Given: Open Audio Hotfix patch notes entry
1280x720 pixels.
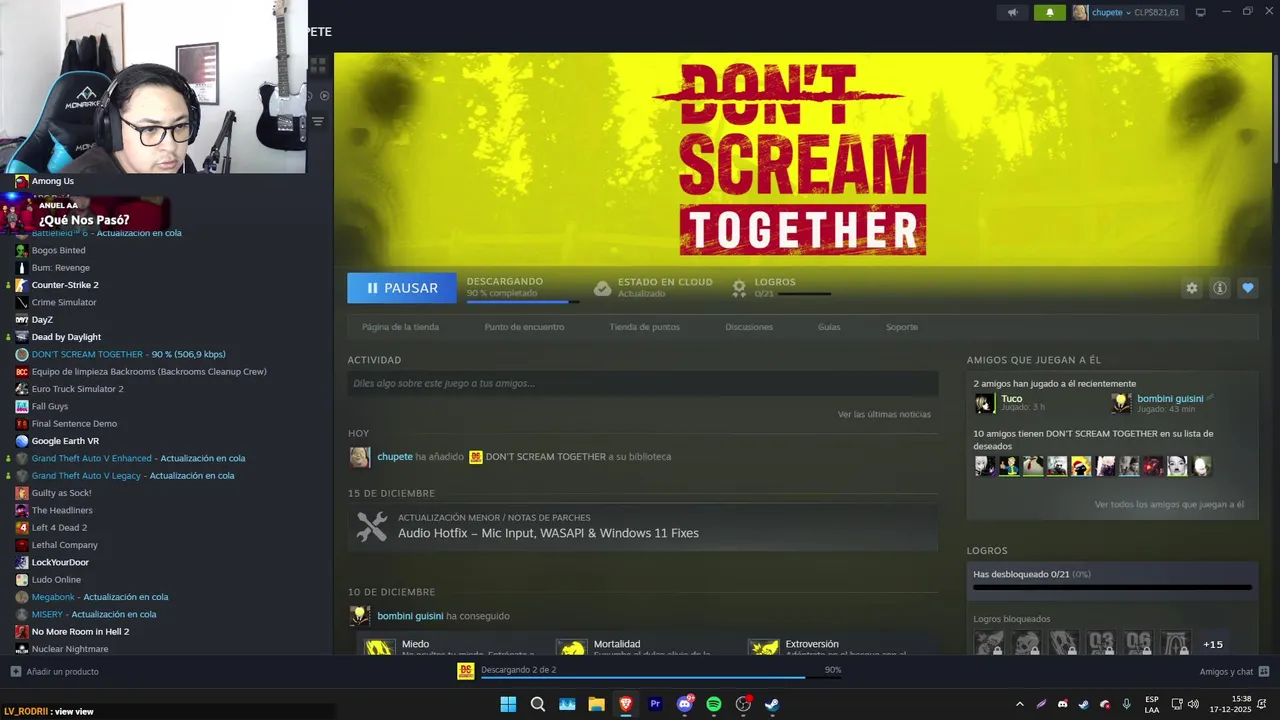Looking at the screenshot, I should (x=643, y=527).
